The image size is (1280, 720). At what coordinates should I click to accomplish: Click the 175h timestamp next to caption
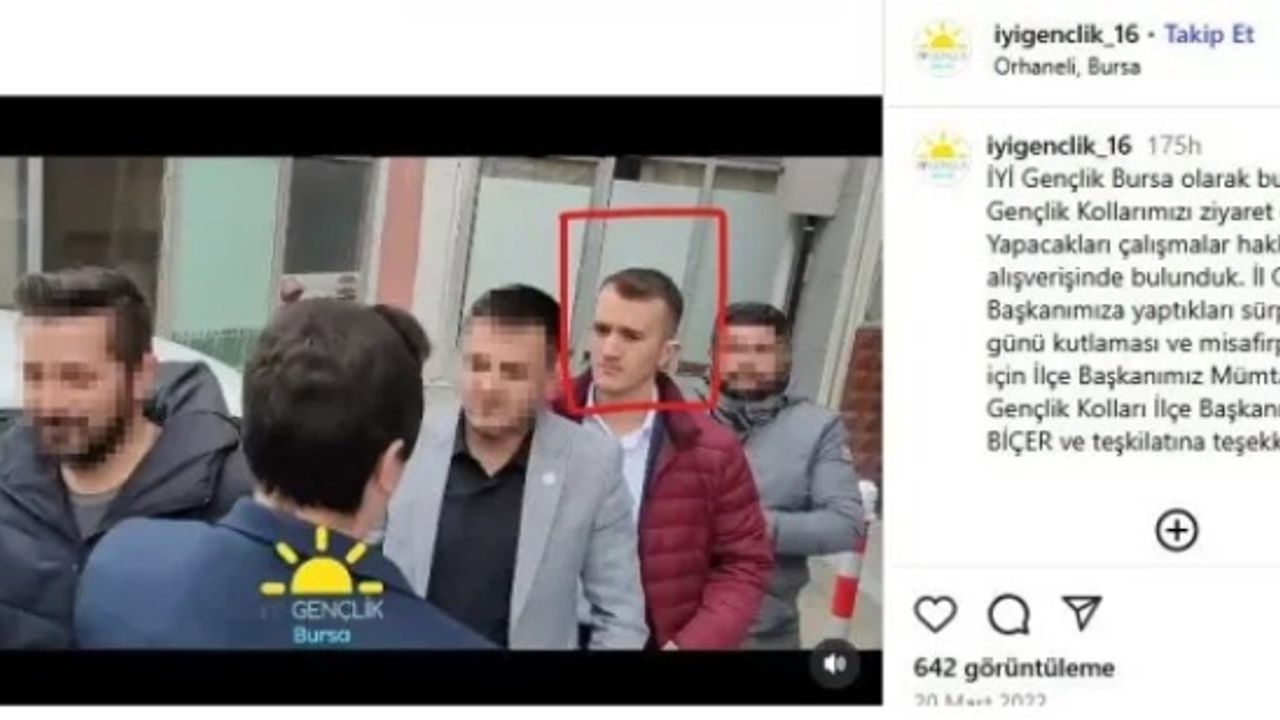[x=1174, y=145]
